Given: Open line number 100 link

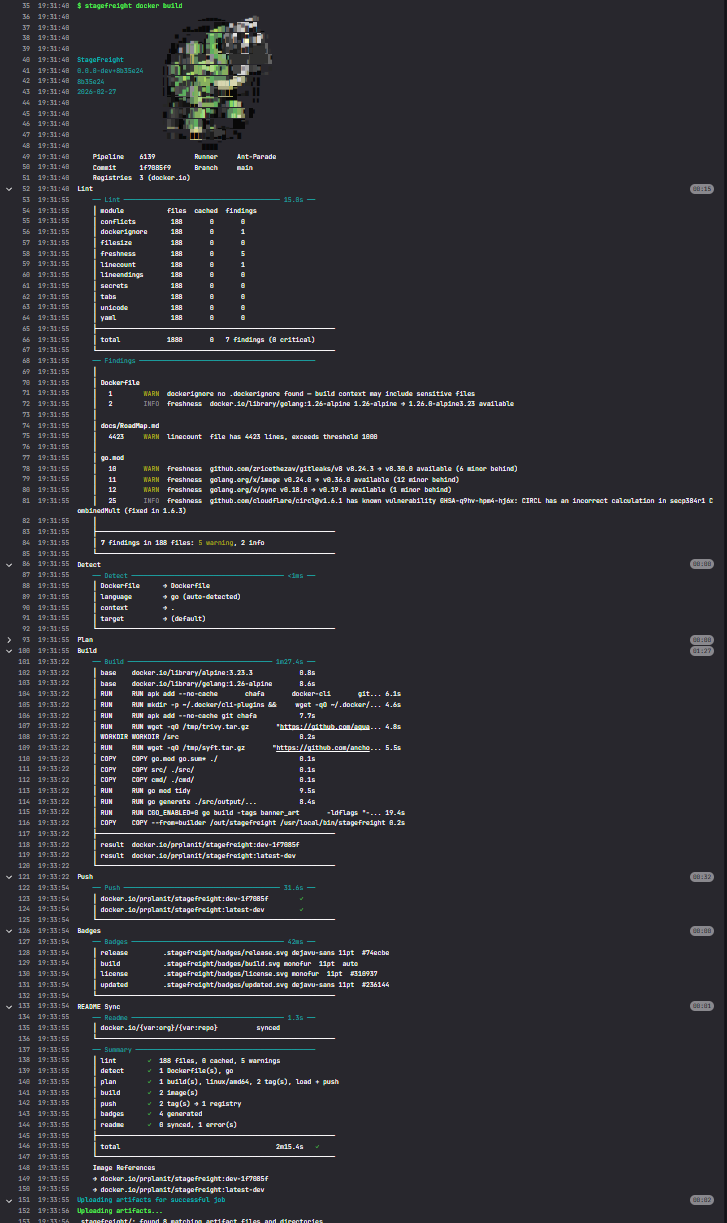Looking at the screenshot, I should pos(24,650).
